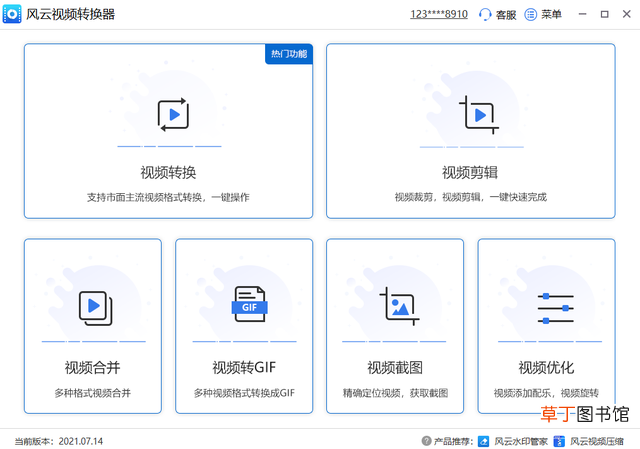Click the 当前版本: 2021.07.14 text
The width and height of the screenshot is (640, 449).
pyautogui.click(x=59, y=441)
